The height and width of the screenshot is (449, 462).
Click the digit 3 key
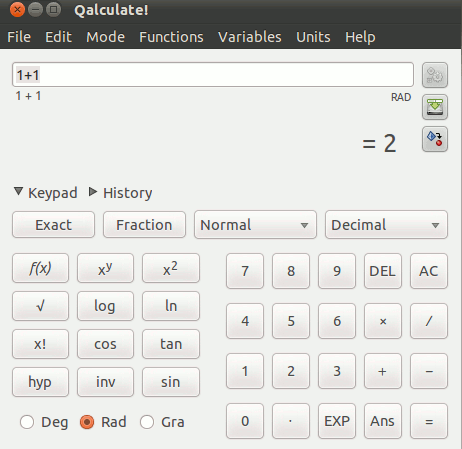coord(337,371)
